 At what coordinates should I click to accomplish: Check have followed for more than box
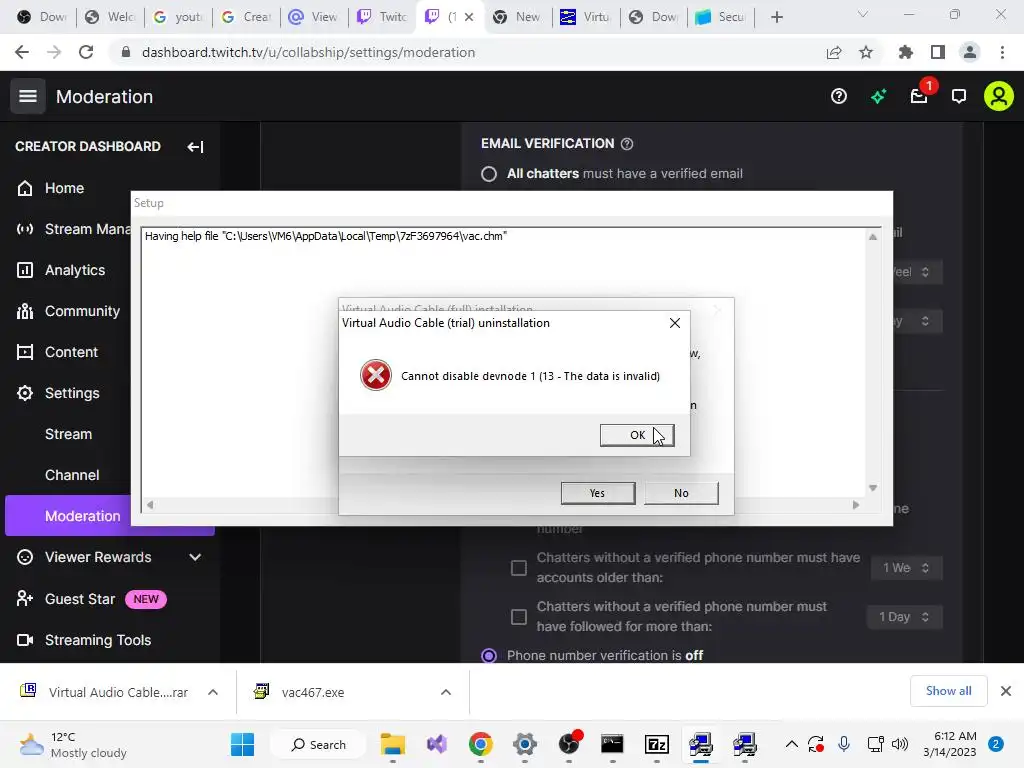(519, 617)
